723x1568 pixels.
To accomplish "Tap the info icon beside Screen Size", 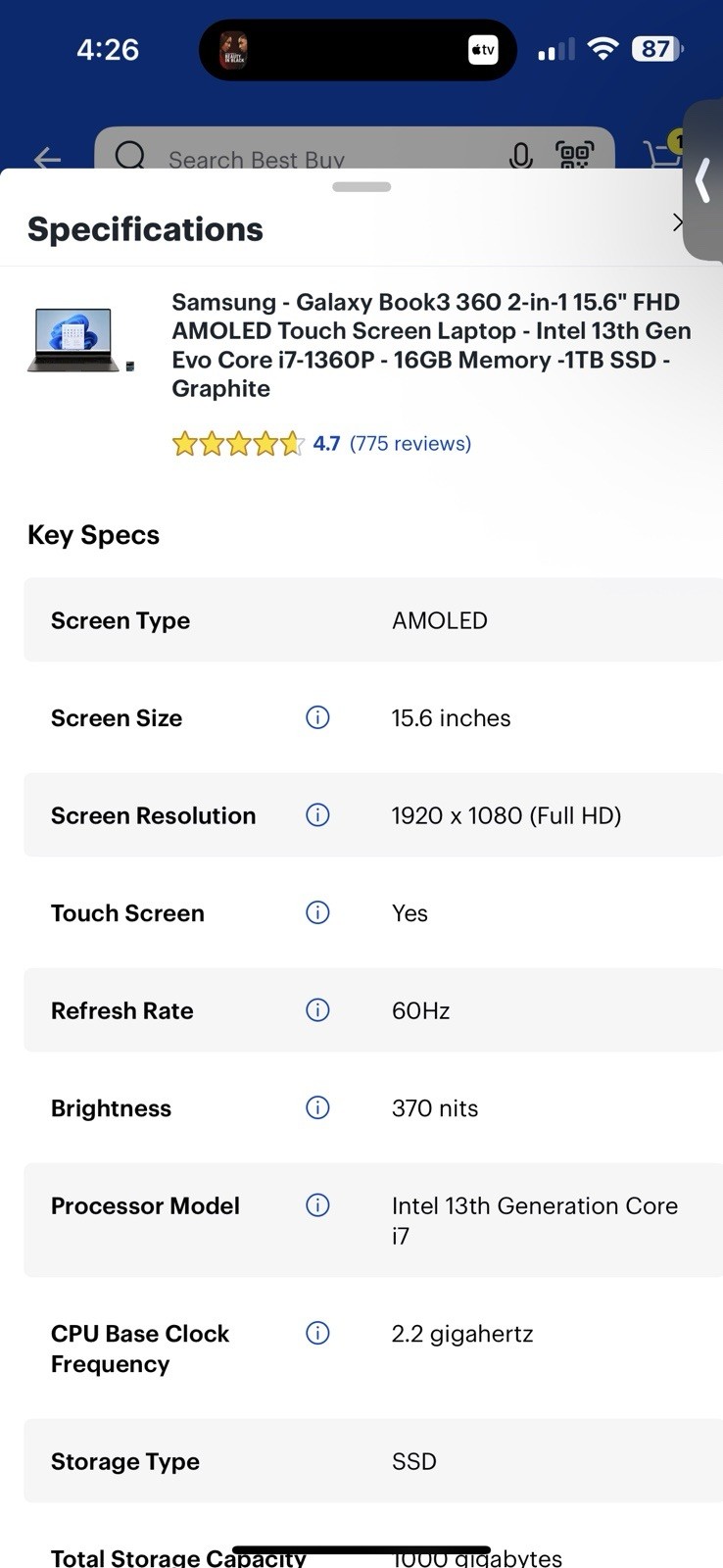I will point(317,717).
